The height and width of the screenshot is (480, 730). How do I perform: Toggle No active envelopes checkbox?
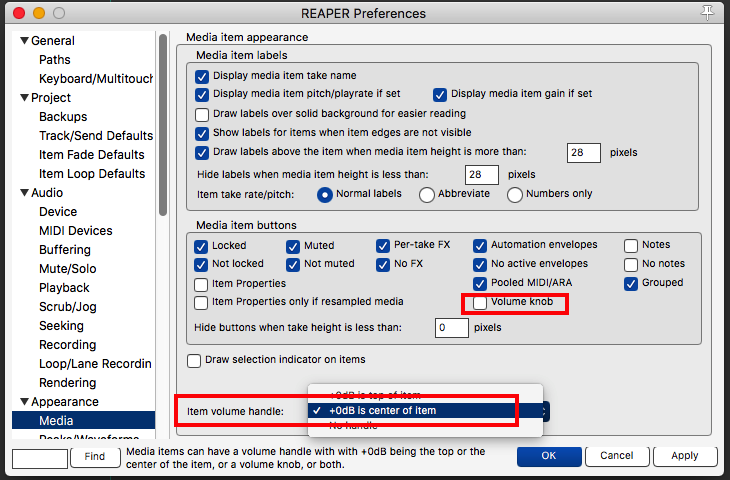point(480,264)
